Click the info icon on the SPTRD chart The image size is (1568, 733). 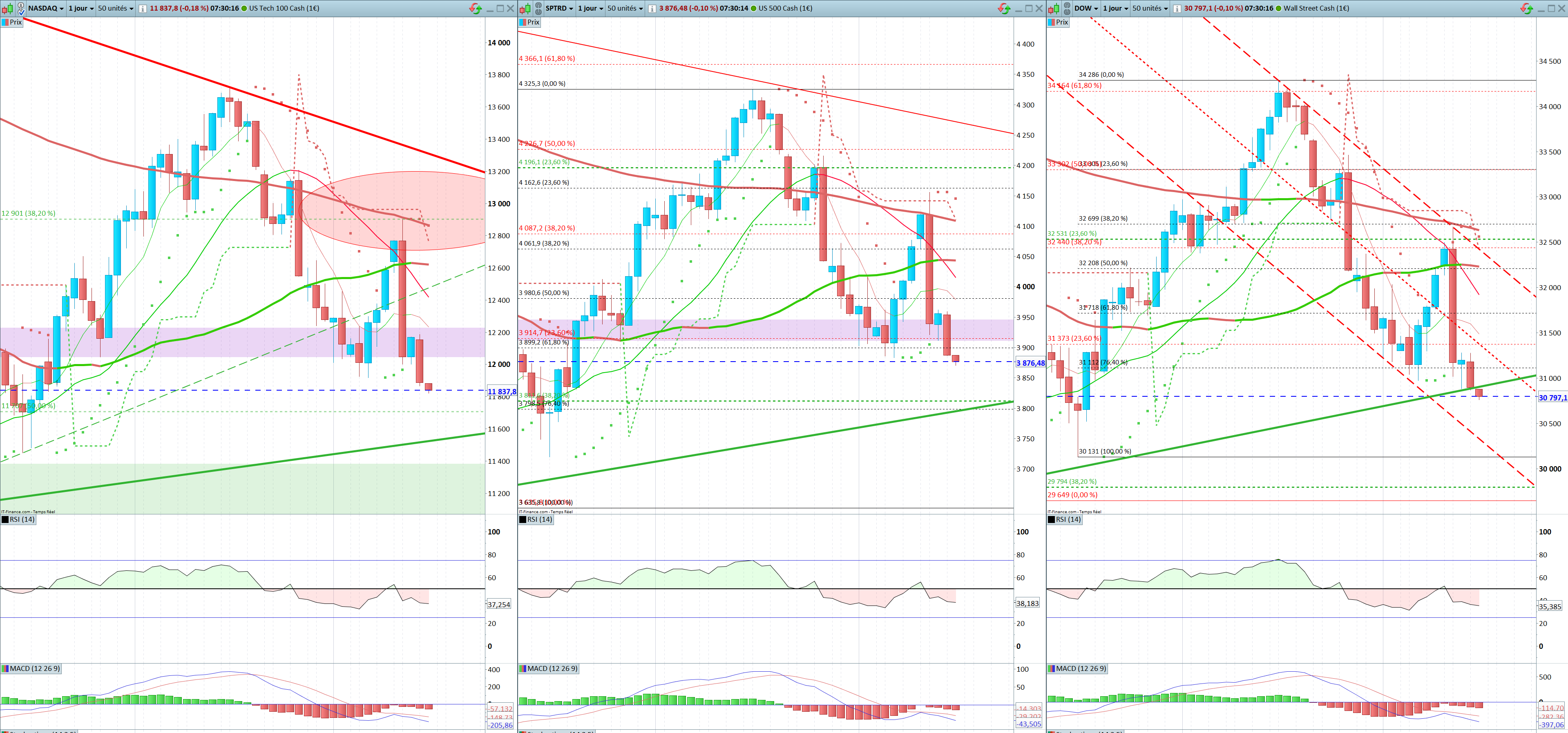pyautogui.click(x=652, y=9)
